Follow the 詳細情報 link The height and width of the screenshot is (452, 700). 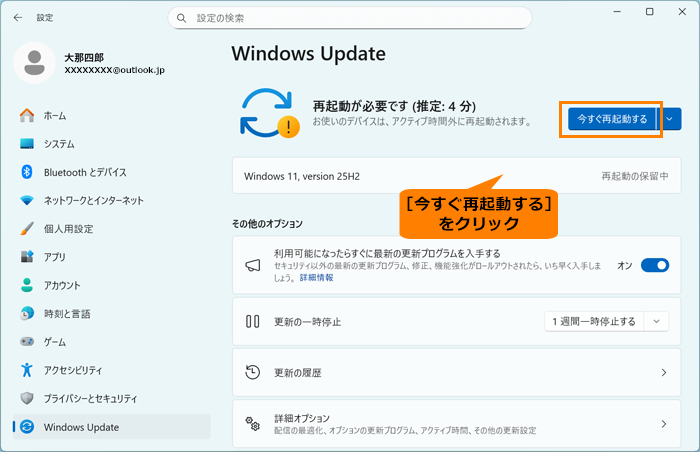[x=316, y=278]
